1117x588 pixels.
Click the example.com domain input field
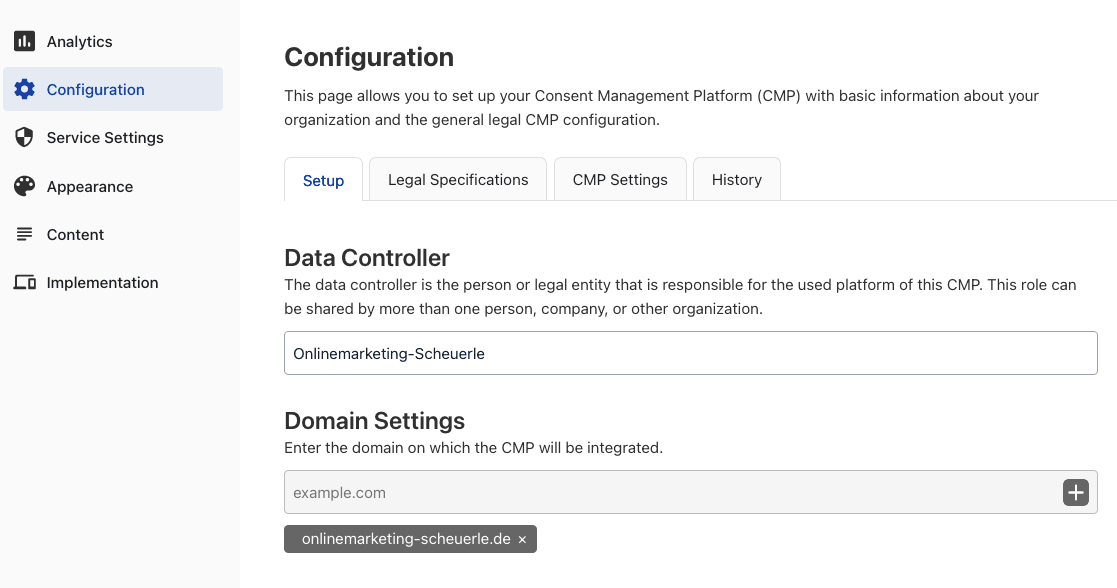(x=670, y=492)
